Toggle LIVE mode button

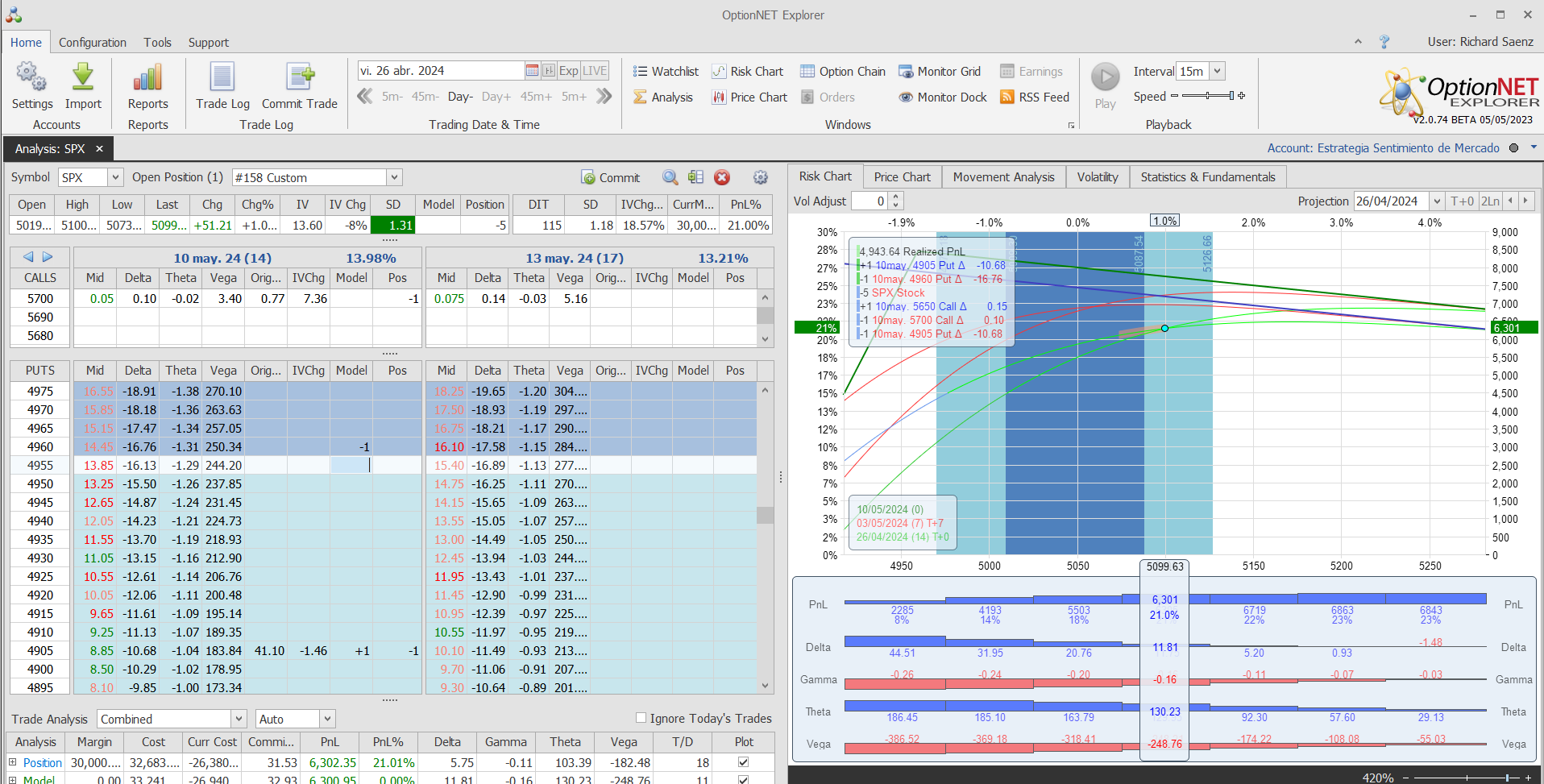[x=595, y=71]
